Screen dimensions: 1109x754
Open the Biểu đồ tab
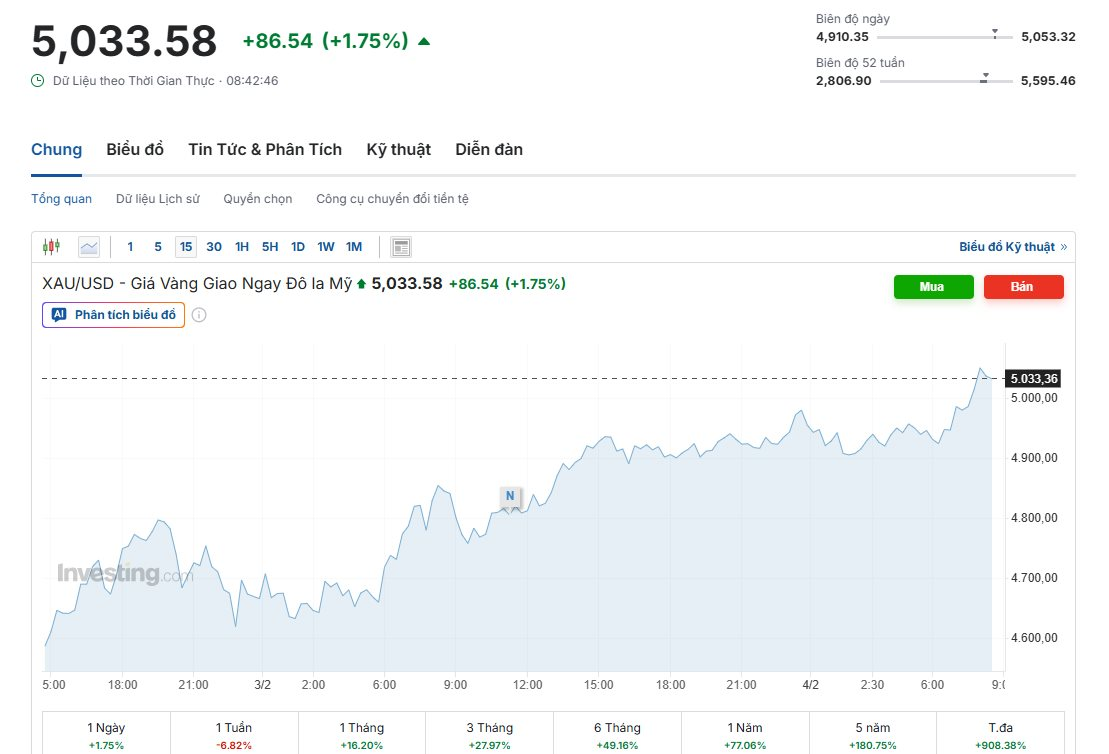(x=135, y=150)
